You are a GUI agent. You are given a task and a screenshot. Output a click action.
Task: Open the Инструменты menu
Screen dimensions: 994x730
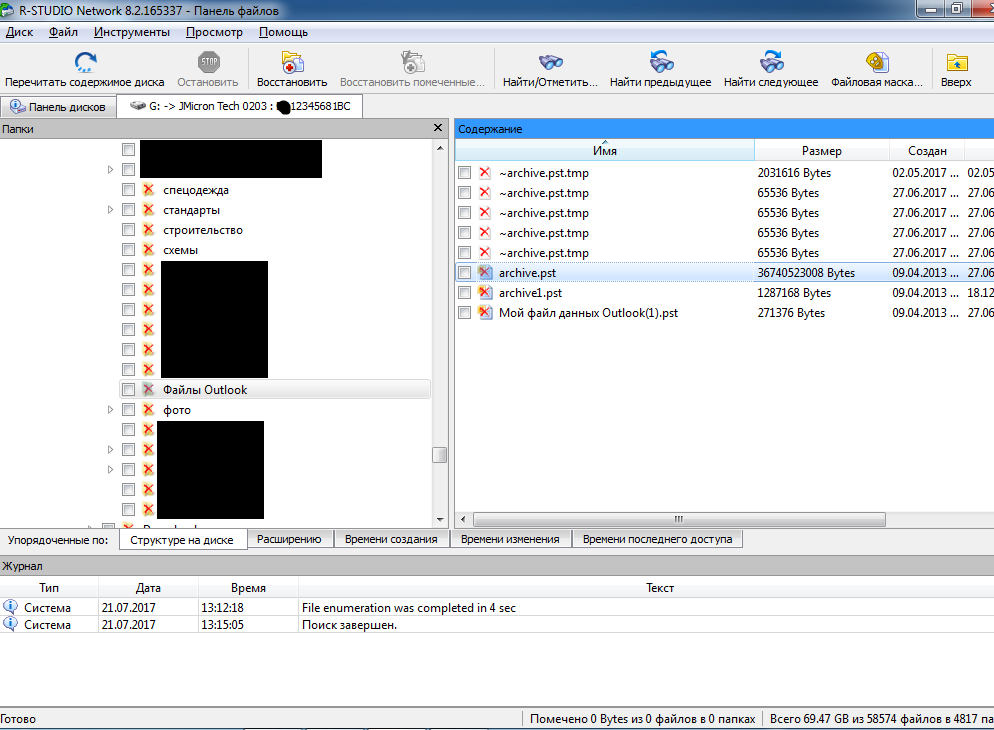pos(132,32)
